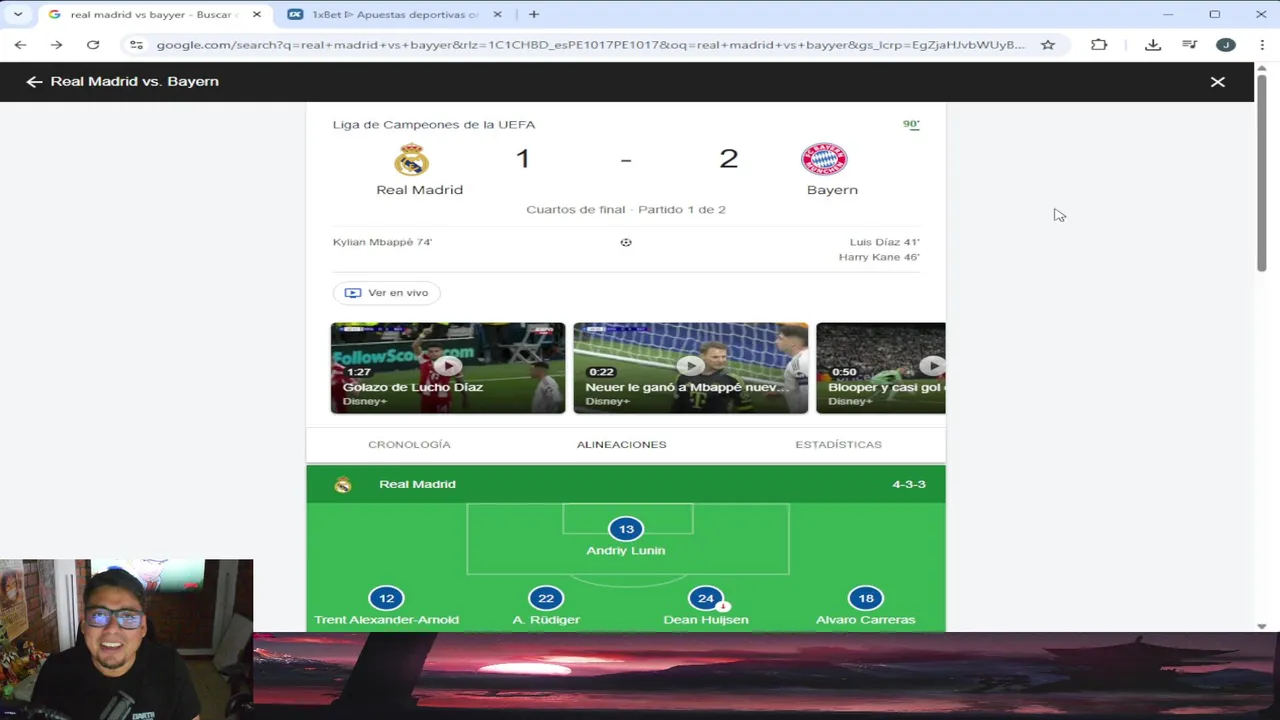Open the ESTADÍSTICAS tab
Screen dimensions: 1280x720
click(838, 445)
